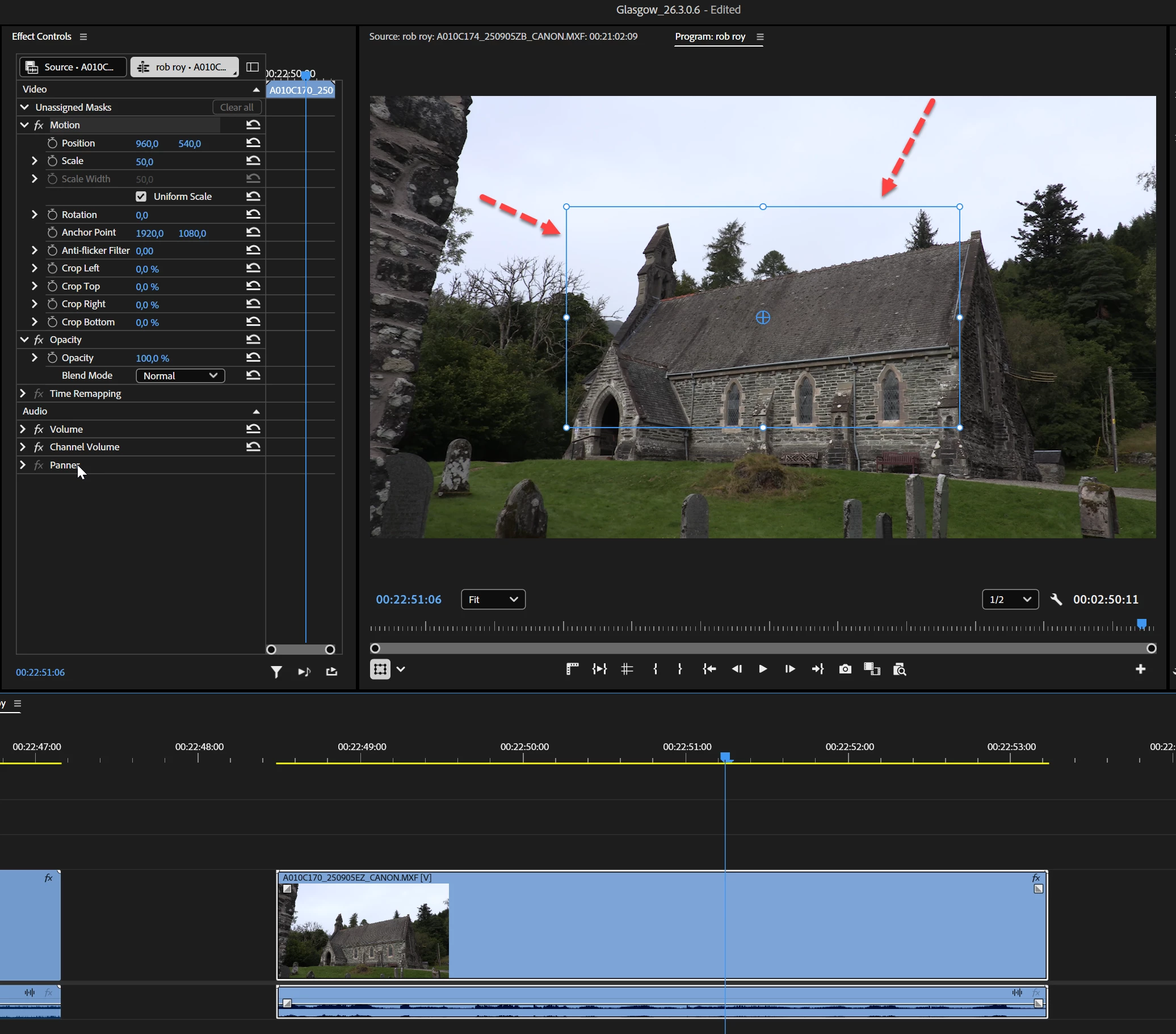Click the Rotation value 0,0 field
Screen dimensions: 1176x1034
click(x=141, y=215)
